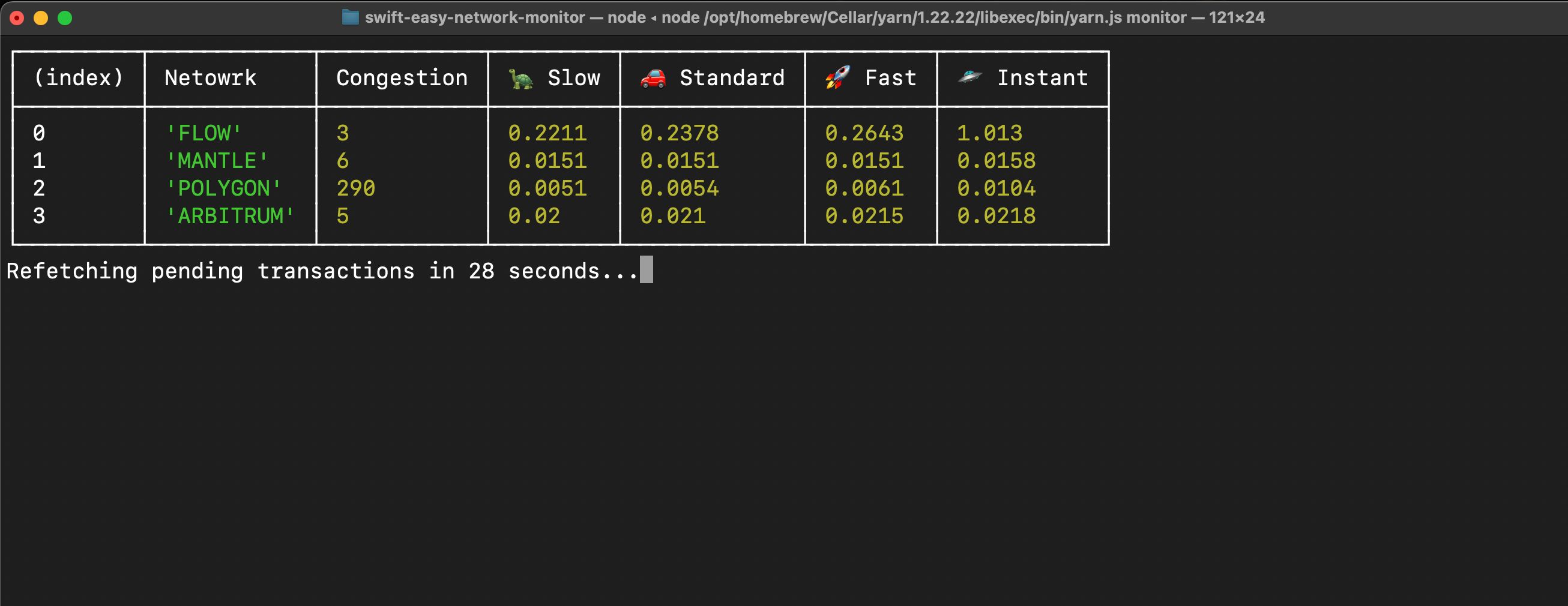Click POLYGON standard value 0.0054

click(680, 188)
